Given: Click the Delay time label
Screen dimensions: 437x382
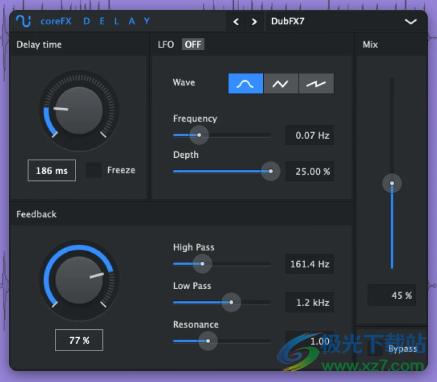Looking at the screenshot, I should tap(39, 45).
